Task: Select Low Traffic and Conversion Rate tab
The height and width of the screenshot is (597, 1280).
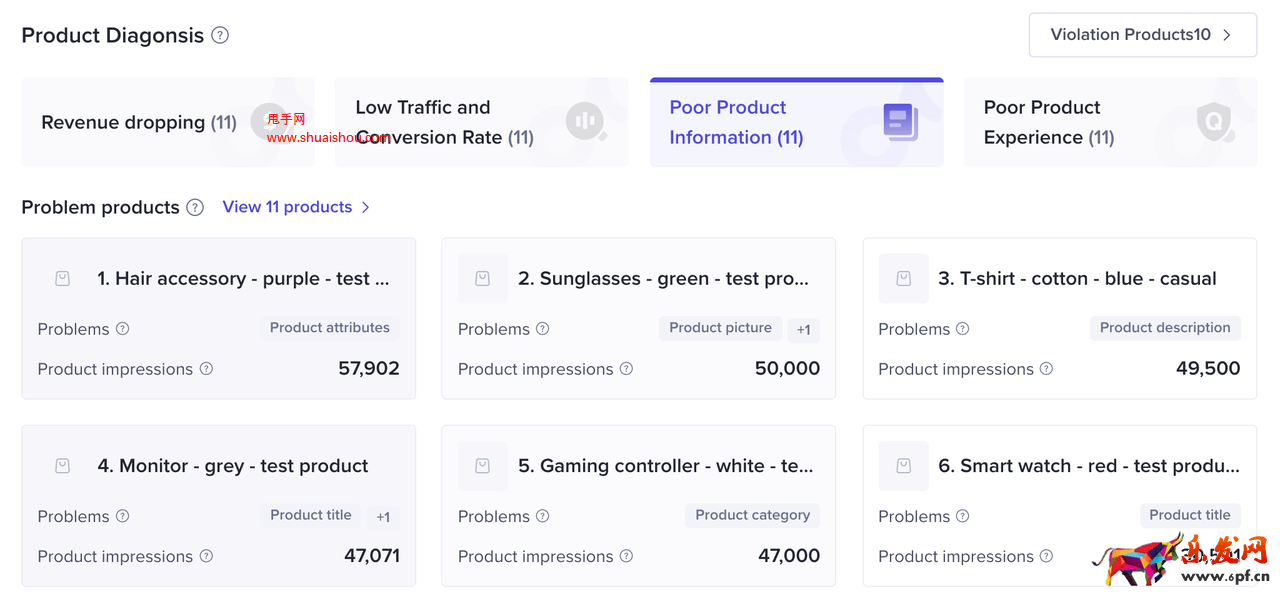Action: click(x=481, y=122)
